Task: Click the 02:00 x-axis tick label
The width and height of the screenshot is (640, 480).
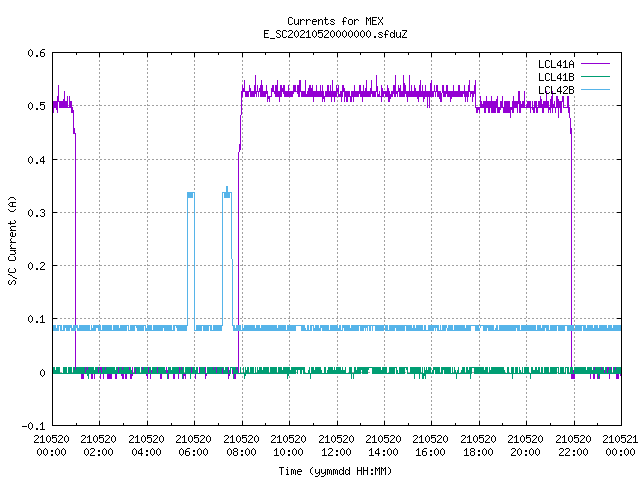Action: [98, 452]
